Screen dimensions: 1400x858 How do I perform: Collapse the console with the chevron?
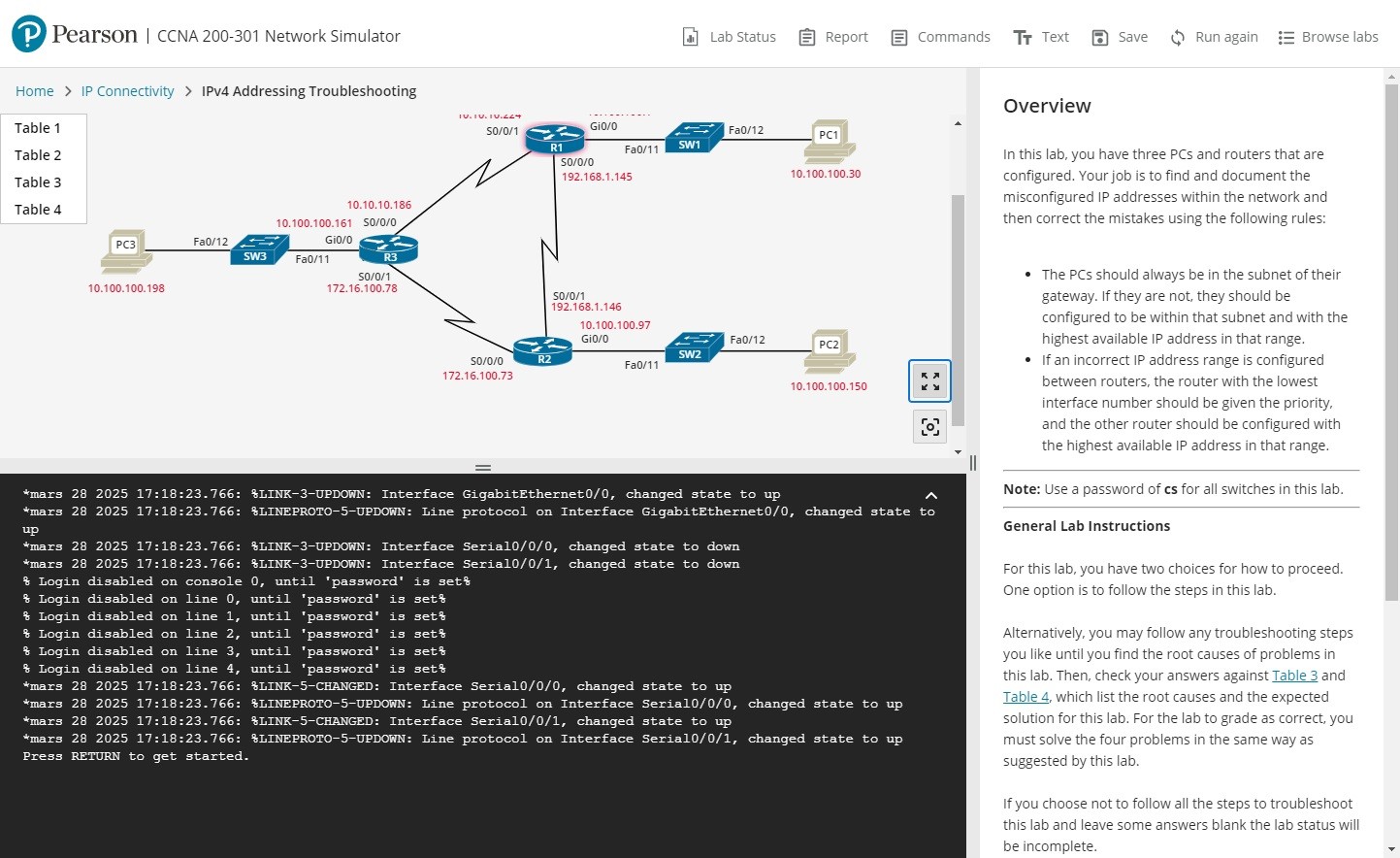point(931,495)
